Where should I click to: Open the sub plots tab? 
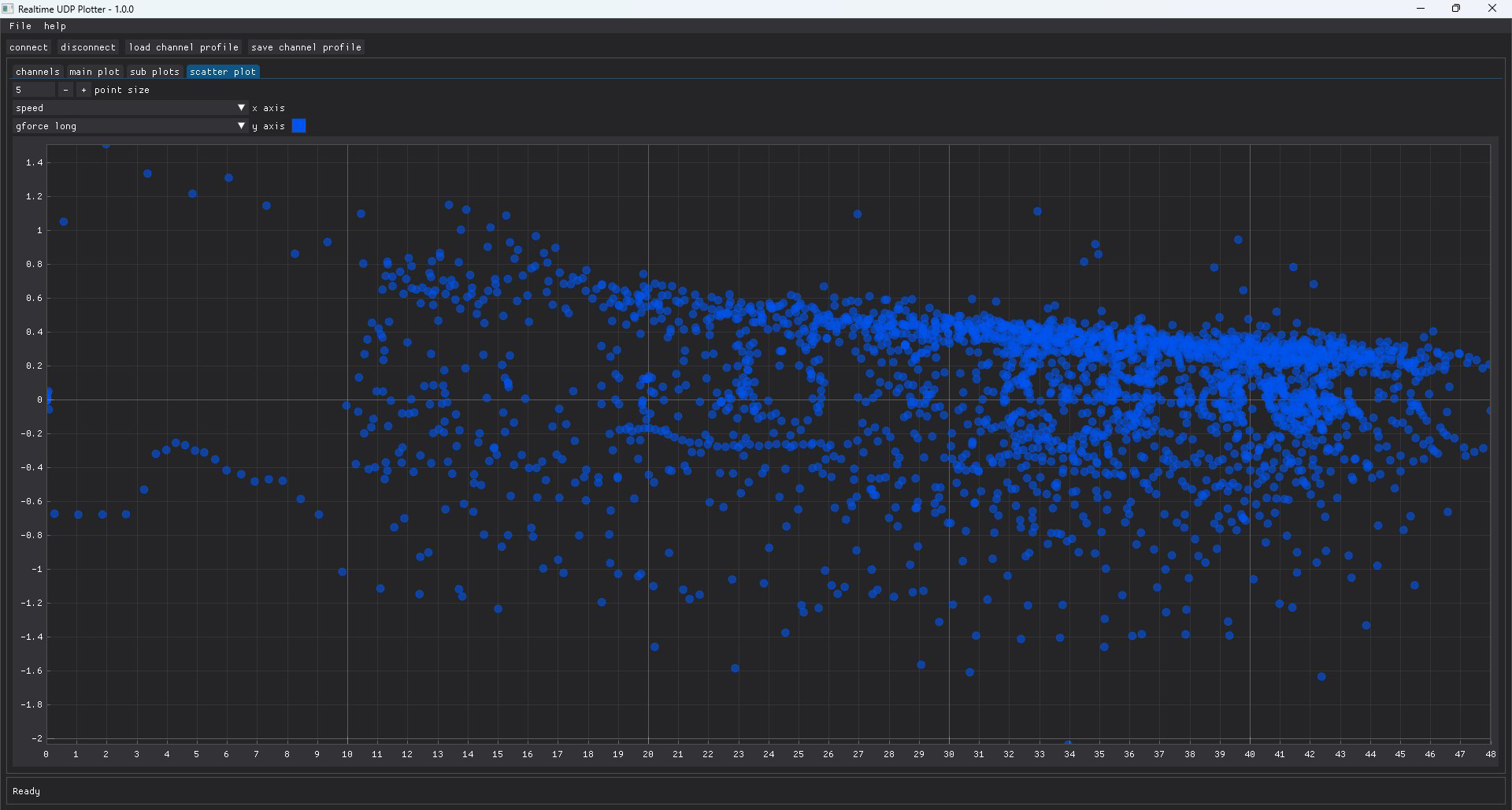coord(155,72)
